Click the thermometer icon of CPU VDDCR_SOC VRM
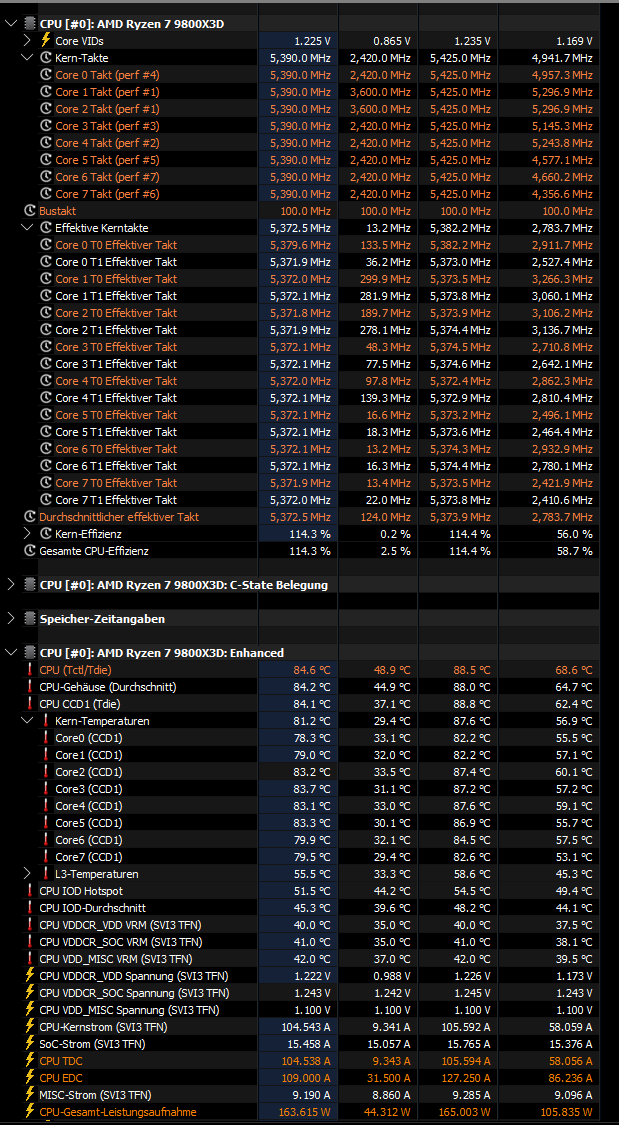The image size is (619, 1125). (x=29, y=942)
